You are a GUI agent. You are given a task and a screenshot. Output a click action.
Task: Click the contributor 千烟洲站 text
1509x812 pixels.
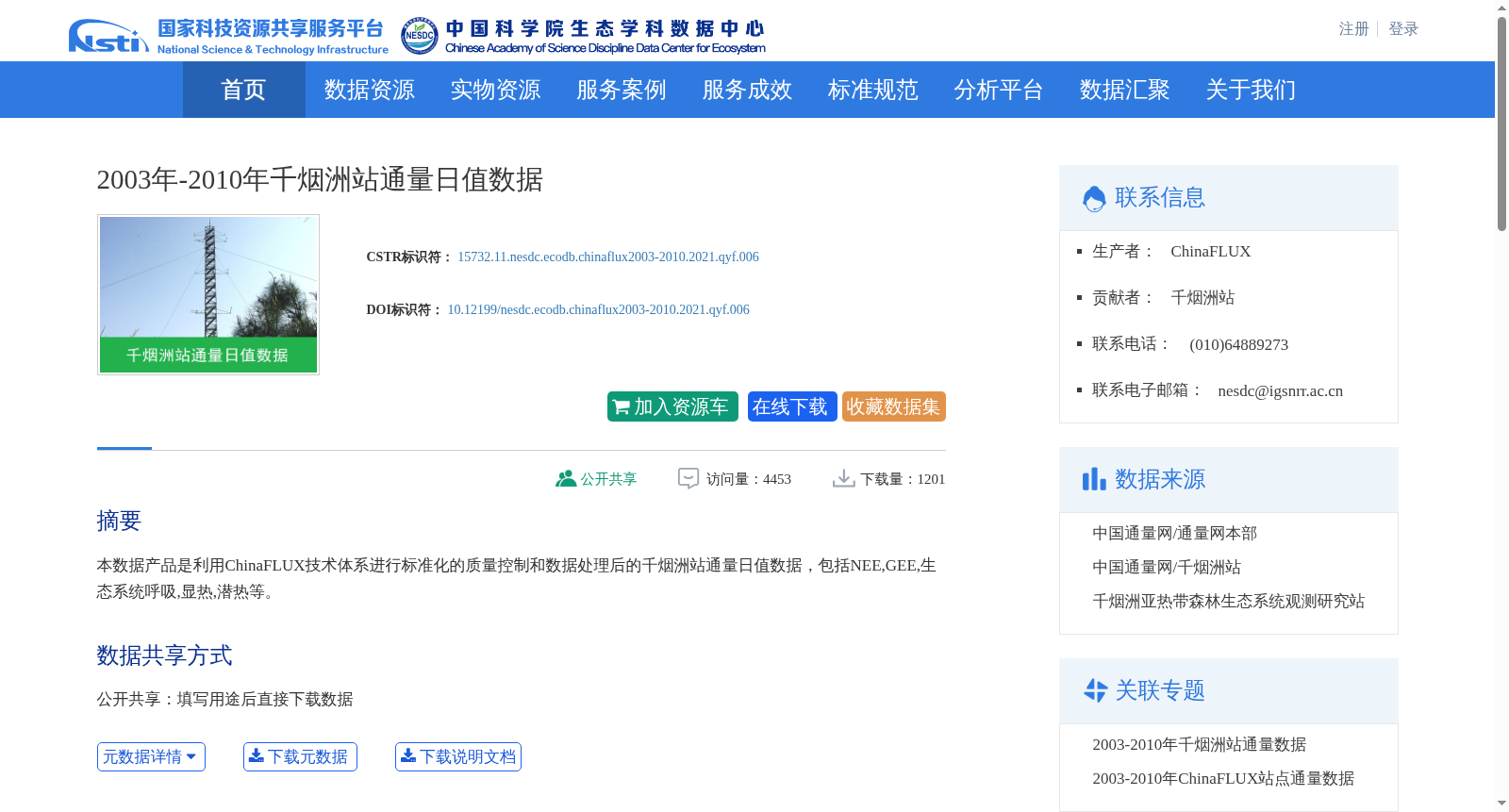pos(1202,298)
